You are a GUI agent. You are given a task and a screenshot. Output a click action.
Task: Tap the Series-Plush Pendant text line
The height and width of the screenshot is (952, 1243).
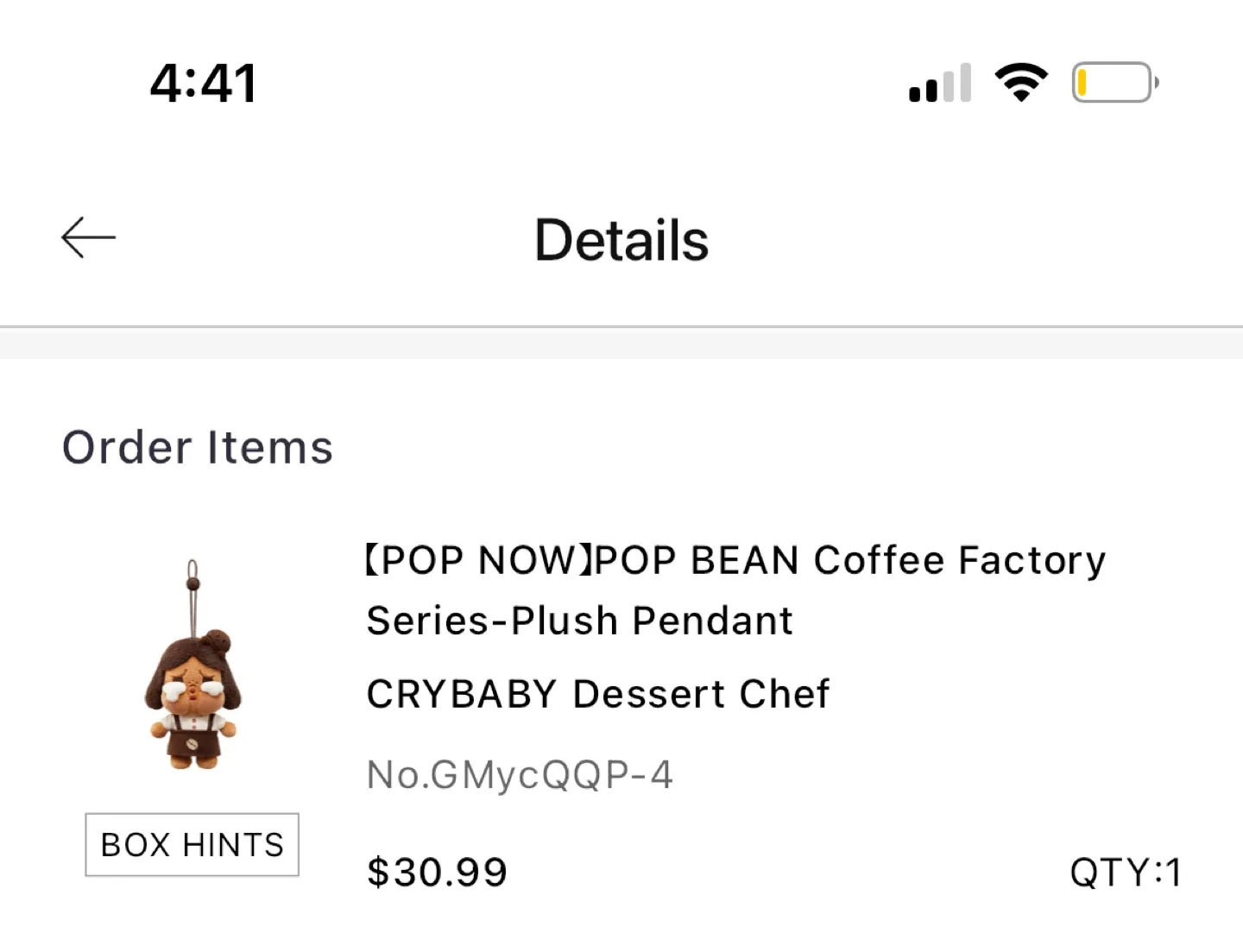[579, 620]
